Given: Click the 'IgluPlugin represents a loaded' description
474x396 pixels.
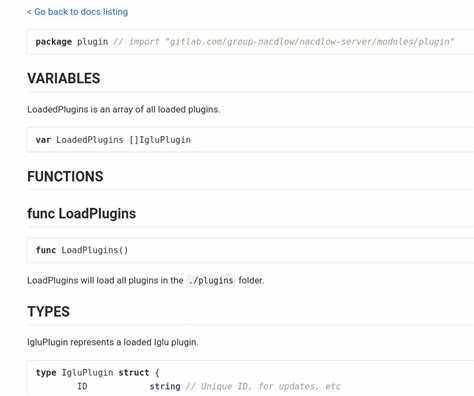Looking at the screenshot, I should 113,342.
